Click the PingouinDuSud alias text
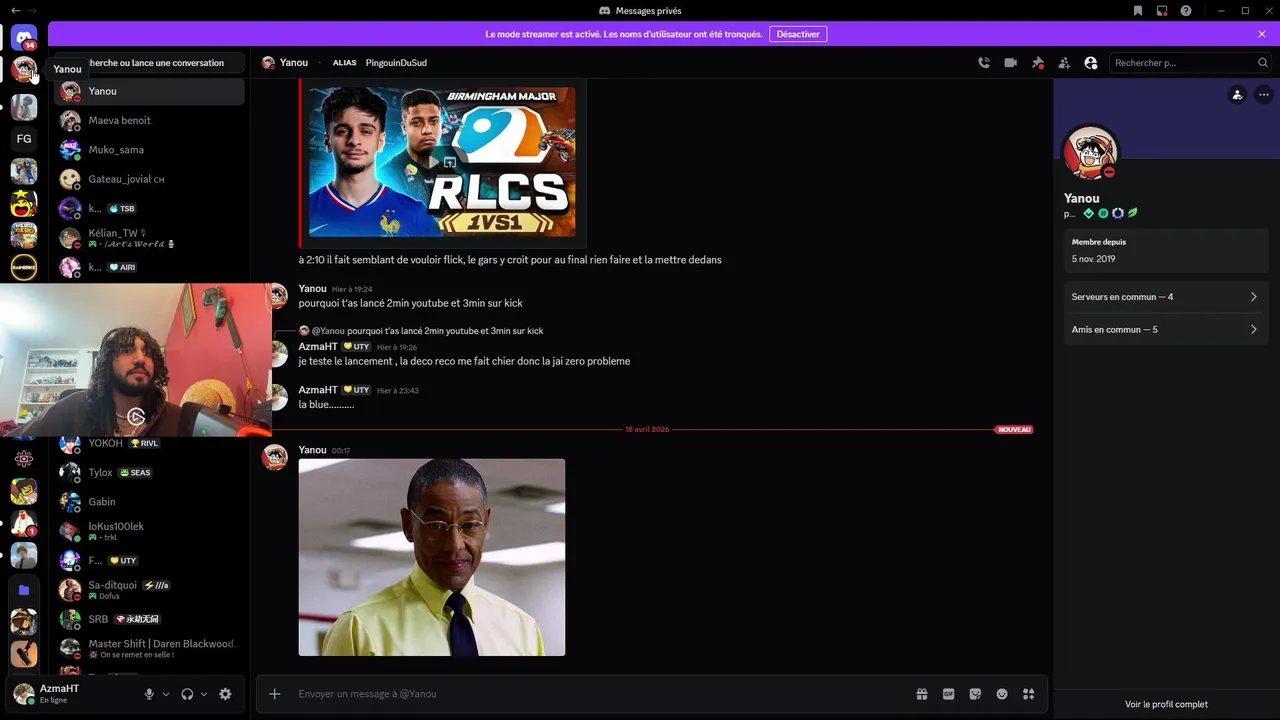The width and height of the screenshot is (1280, 720). point(396,63)
